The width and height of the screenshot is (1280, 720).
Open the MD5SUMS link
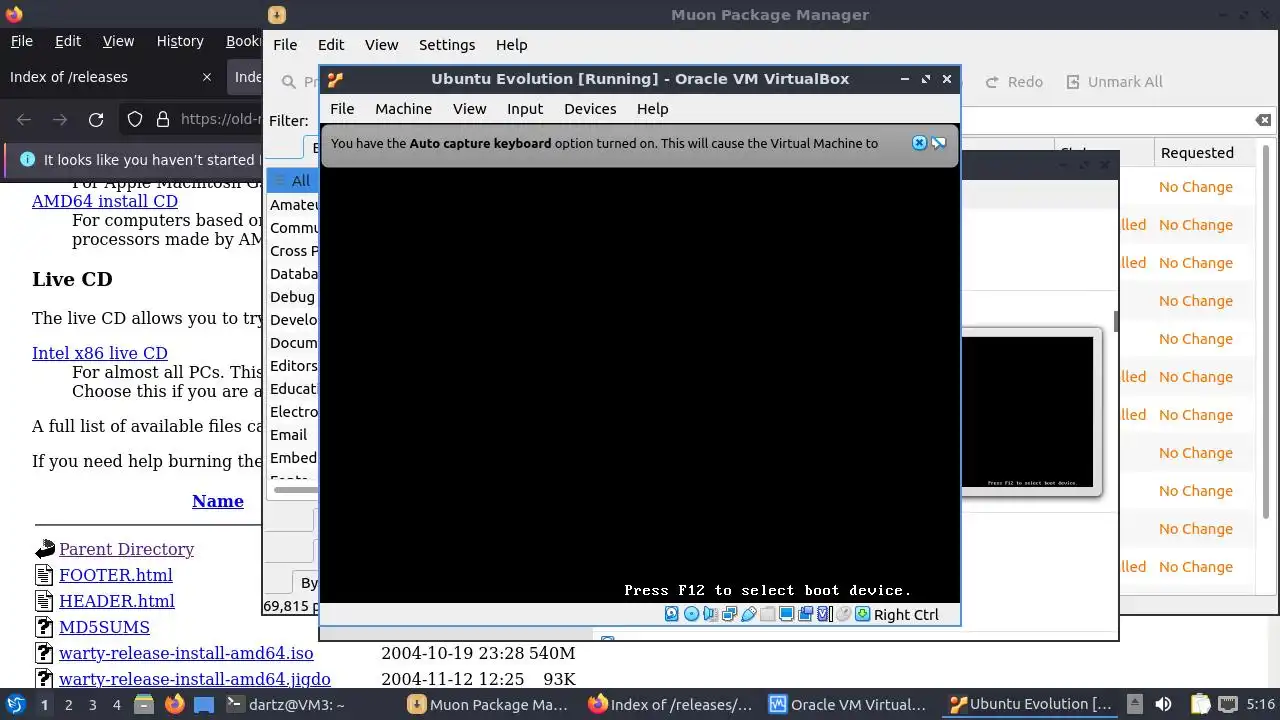[104, 627]
